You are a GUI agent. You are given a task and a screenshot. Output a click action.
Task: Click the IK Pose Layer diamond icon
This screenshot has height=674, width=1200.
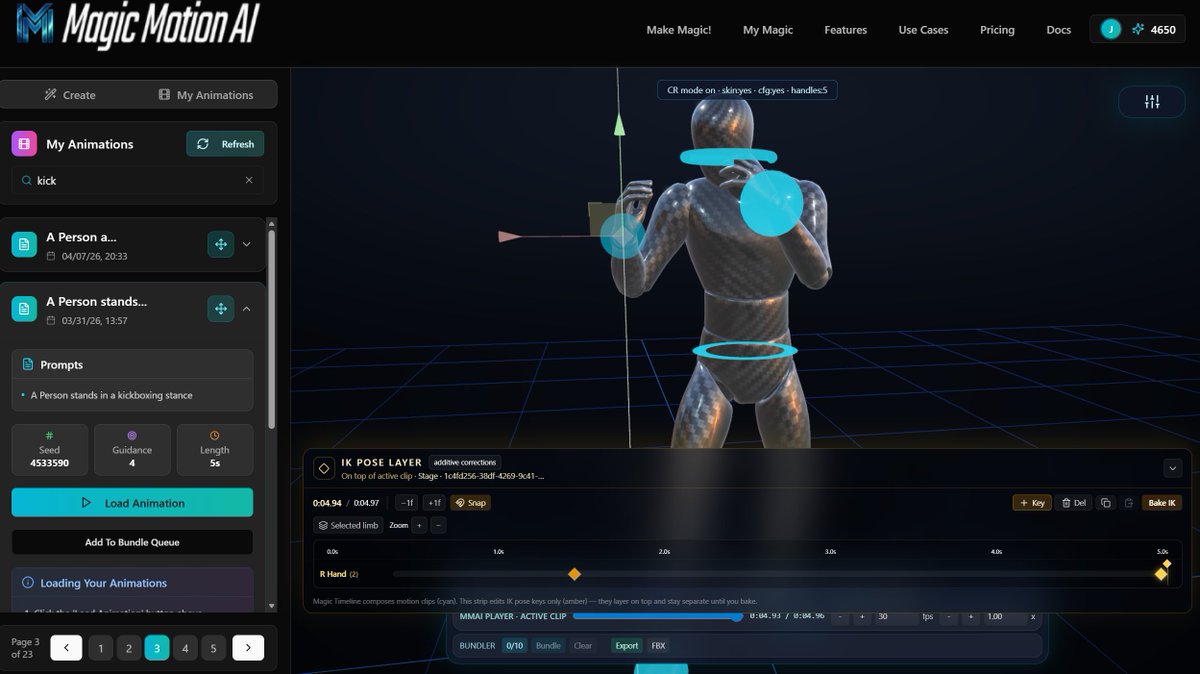click(x=324, y=468)
